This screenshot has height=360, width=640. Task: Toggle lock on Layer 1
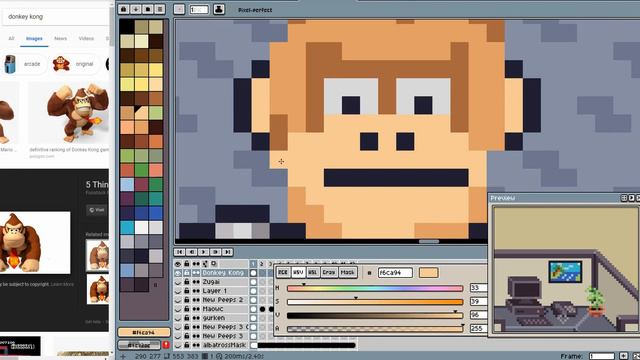coord(187,291)
